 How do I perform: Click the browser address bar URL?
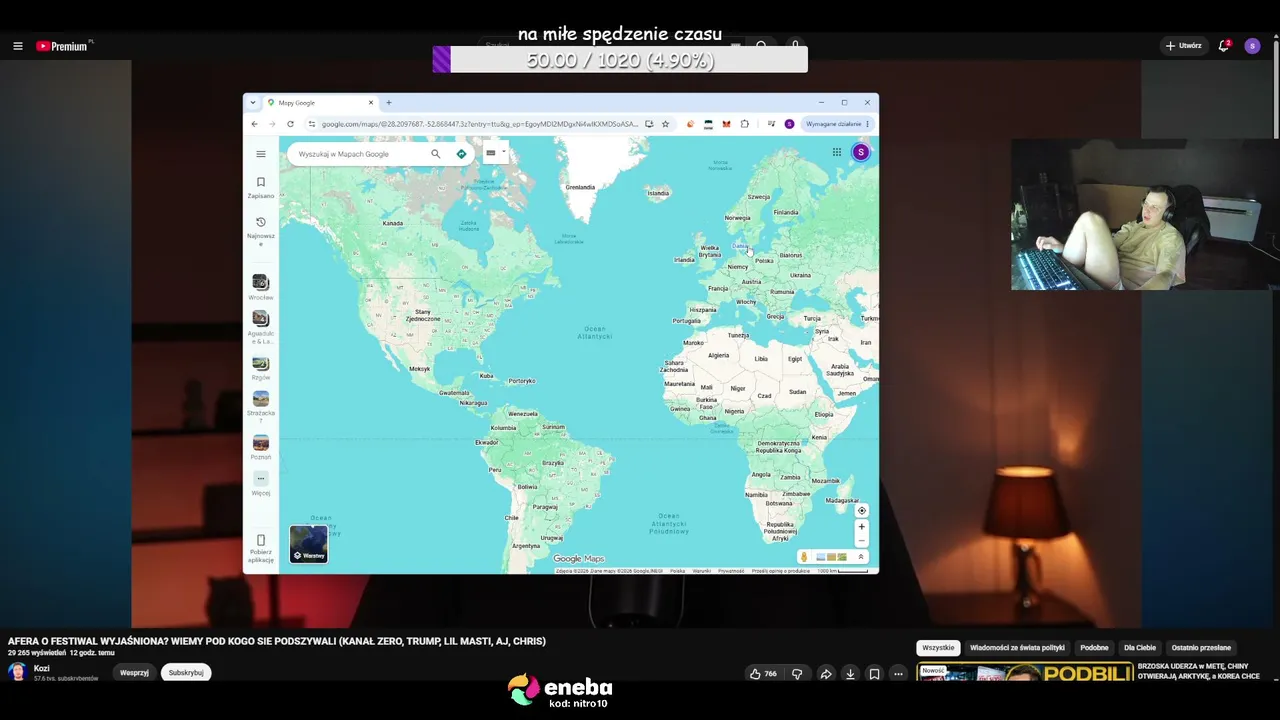[479, 124]
